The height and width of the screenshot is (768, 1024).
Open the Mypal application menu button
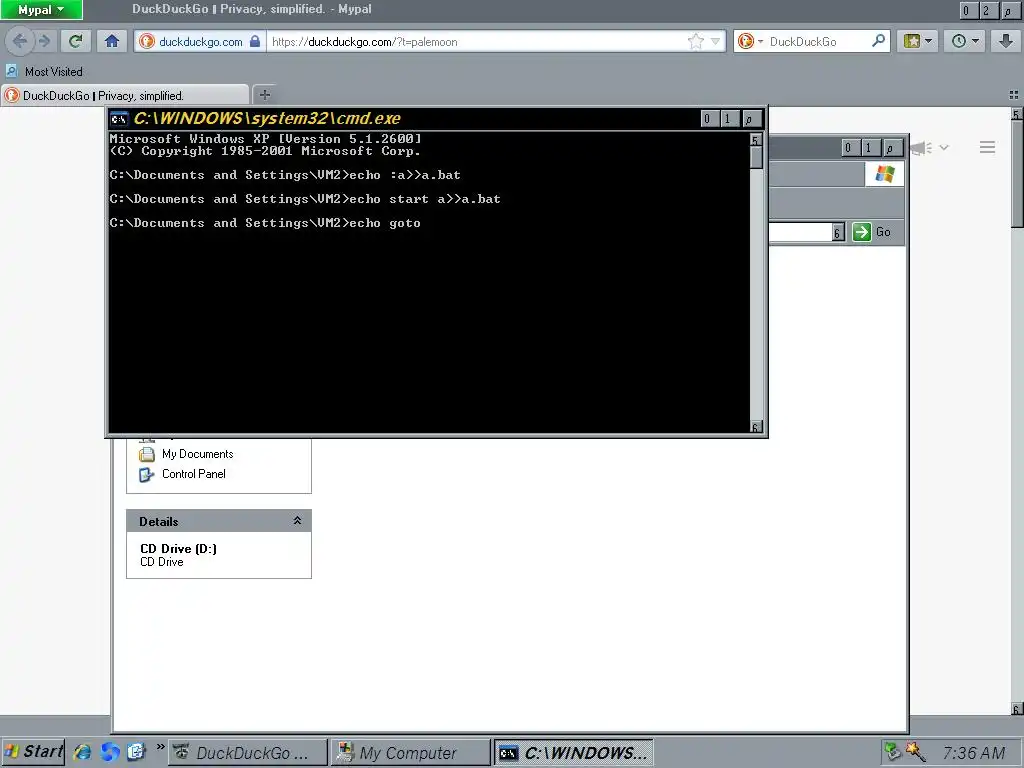click(41, 10)
